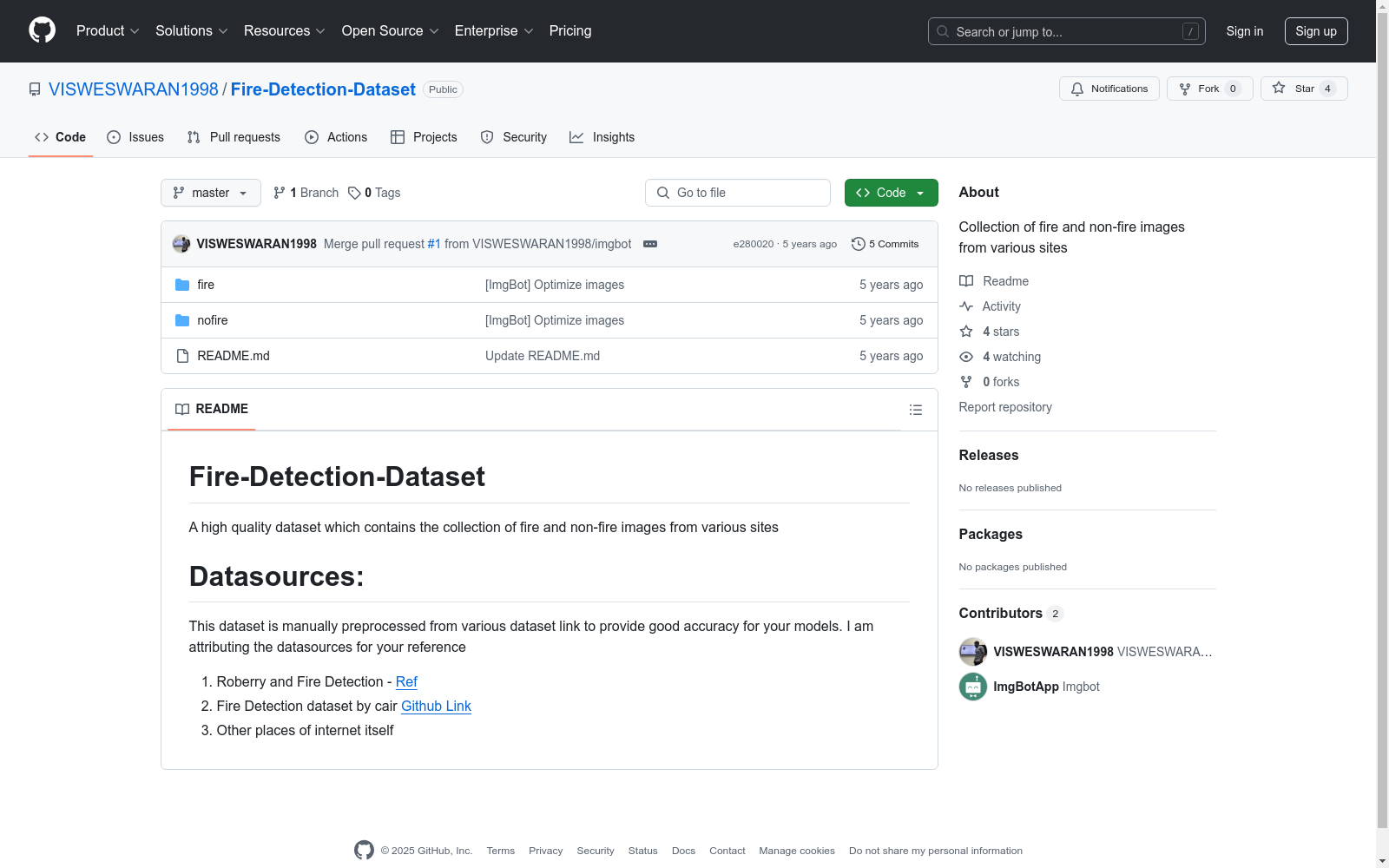Viewport: 1389px width, 868px height.
Task: Open the fire folder
Action: coord(206,285)
